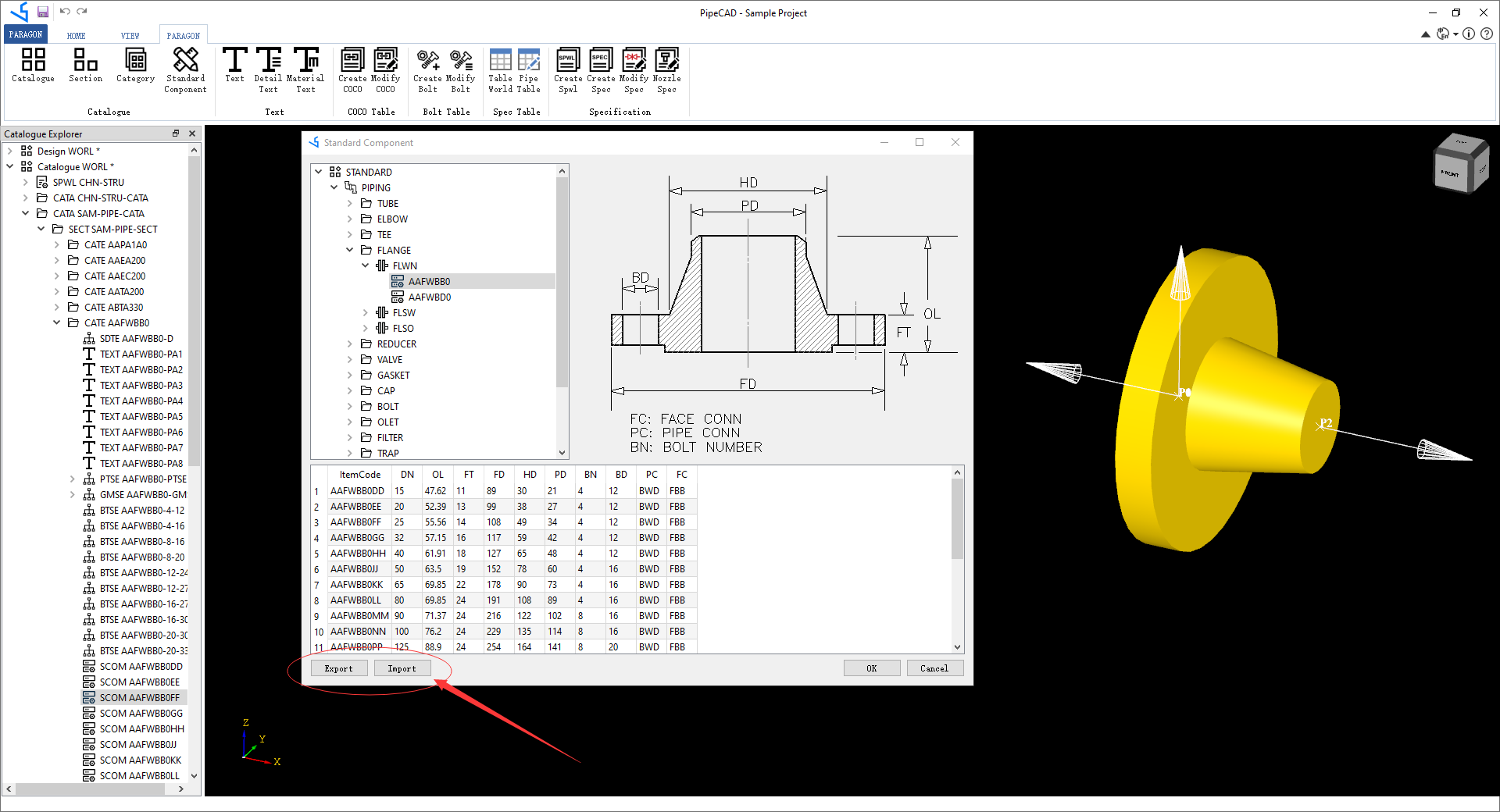Open the Modify Bolt tool
The width and height of the screenshot is (1500, 812).
coord(461,69)
